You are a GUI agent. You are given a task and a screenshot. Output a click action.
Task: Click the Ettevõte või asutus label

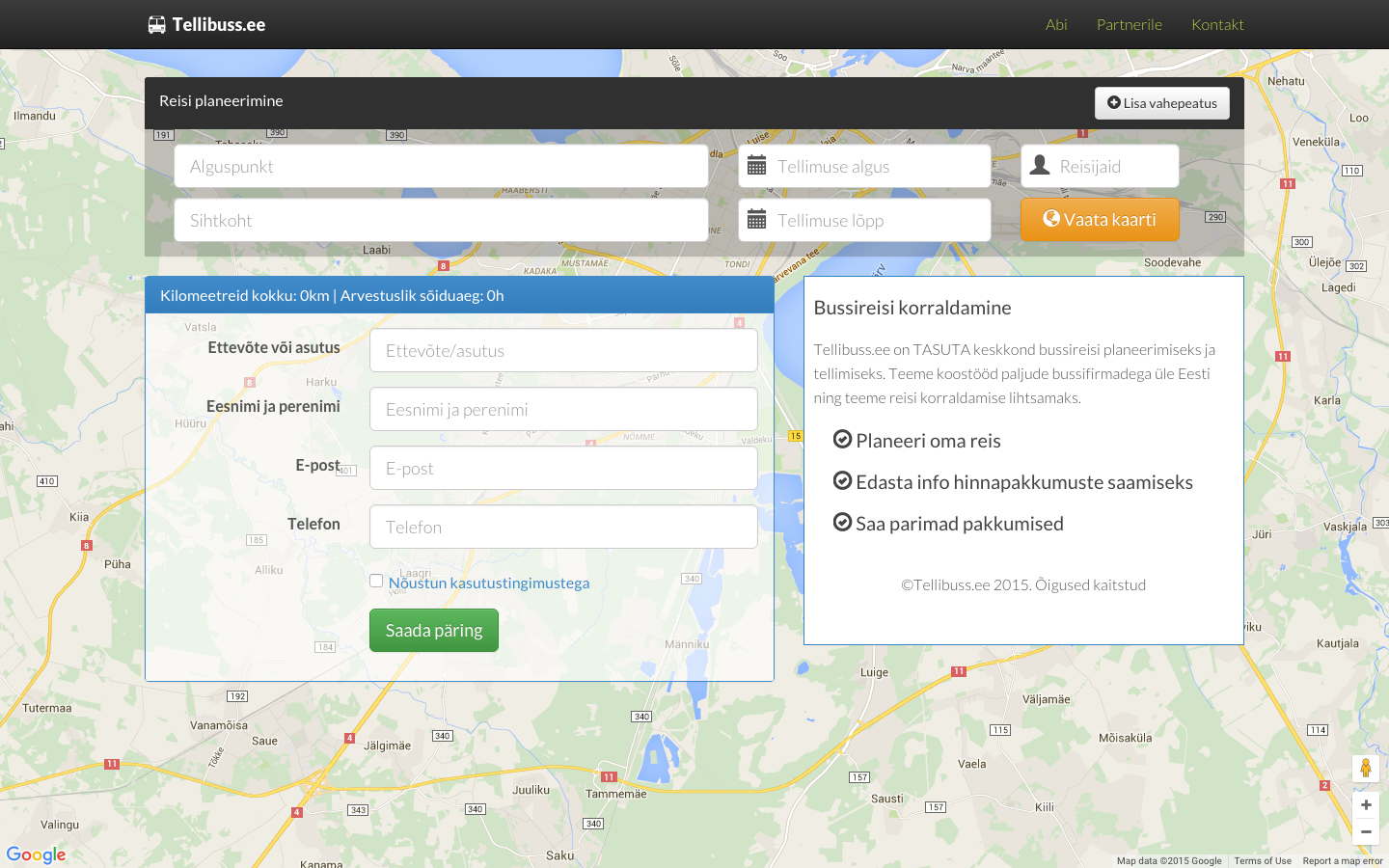tap(274, 347)
